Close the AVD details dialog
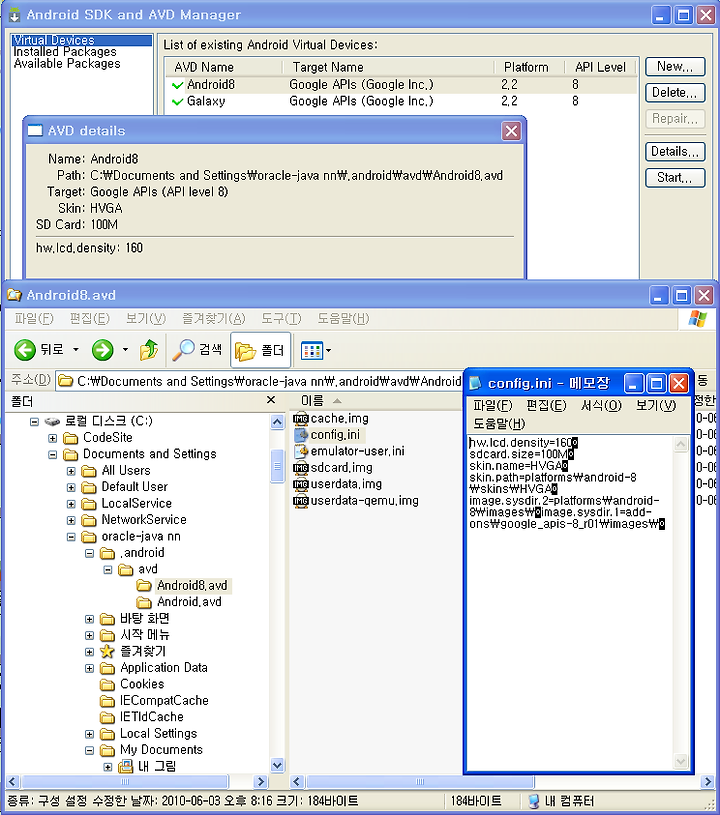The width and height of the screenshot is (720, 815). pyautogui.click(x=511, y=131)
